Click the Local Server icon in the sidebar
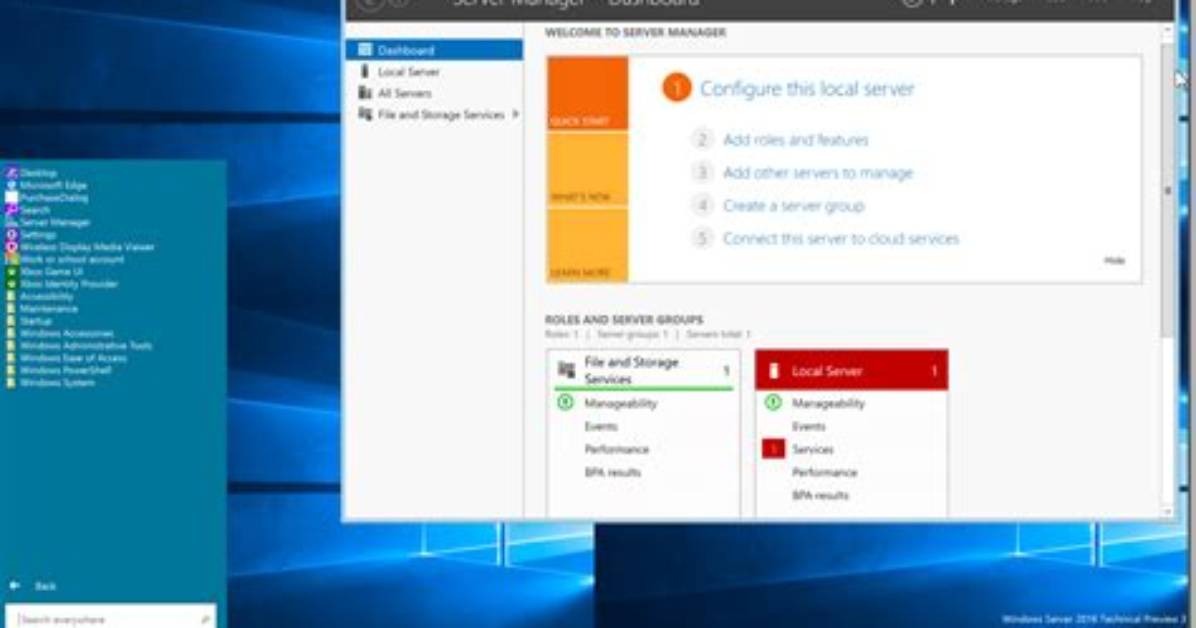This screenshot has height=628, width=1196. coord(365,71)
